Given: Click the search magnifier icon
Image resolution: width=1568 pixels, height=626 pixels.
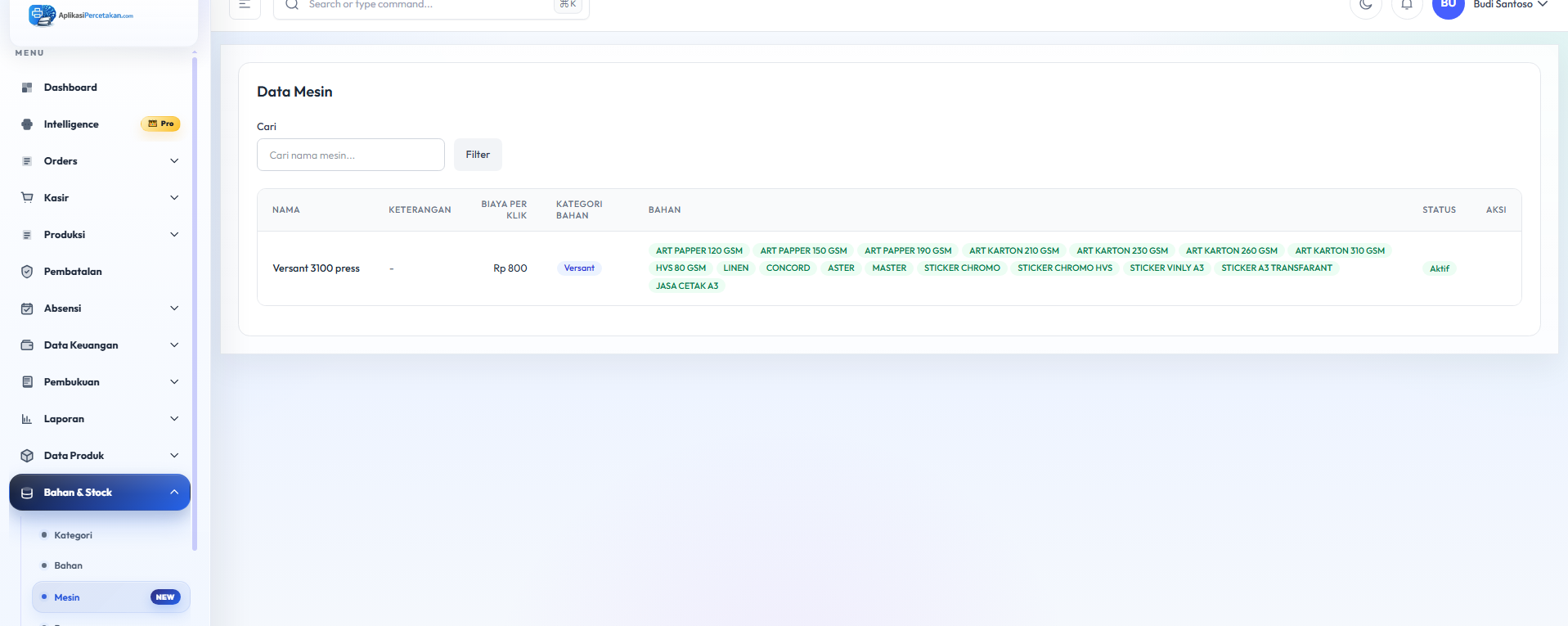Looking at the screenshot, I should (x=291, y=5).
